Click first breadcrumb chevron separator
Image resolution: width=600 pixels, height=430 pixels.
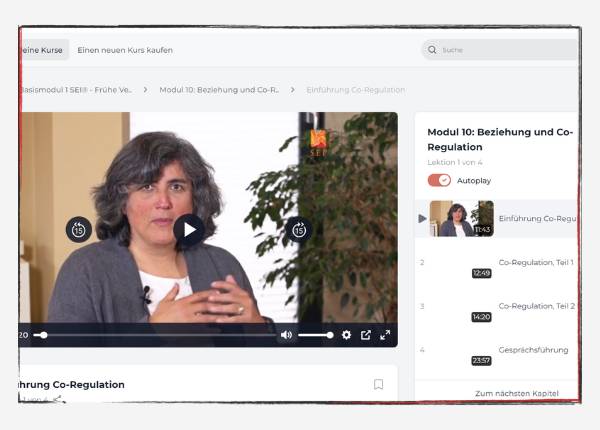145,90
